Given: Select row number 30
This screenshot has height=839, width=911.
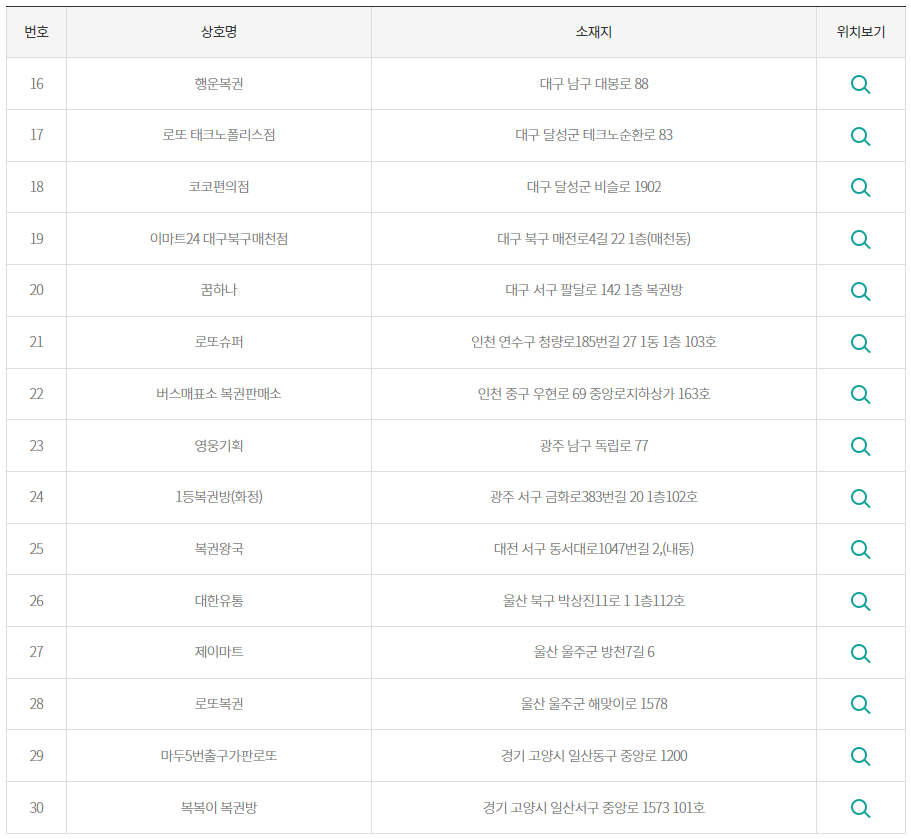Looking at the screenshot, I should click(x=37, y=808).
